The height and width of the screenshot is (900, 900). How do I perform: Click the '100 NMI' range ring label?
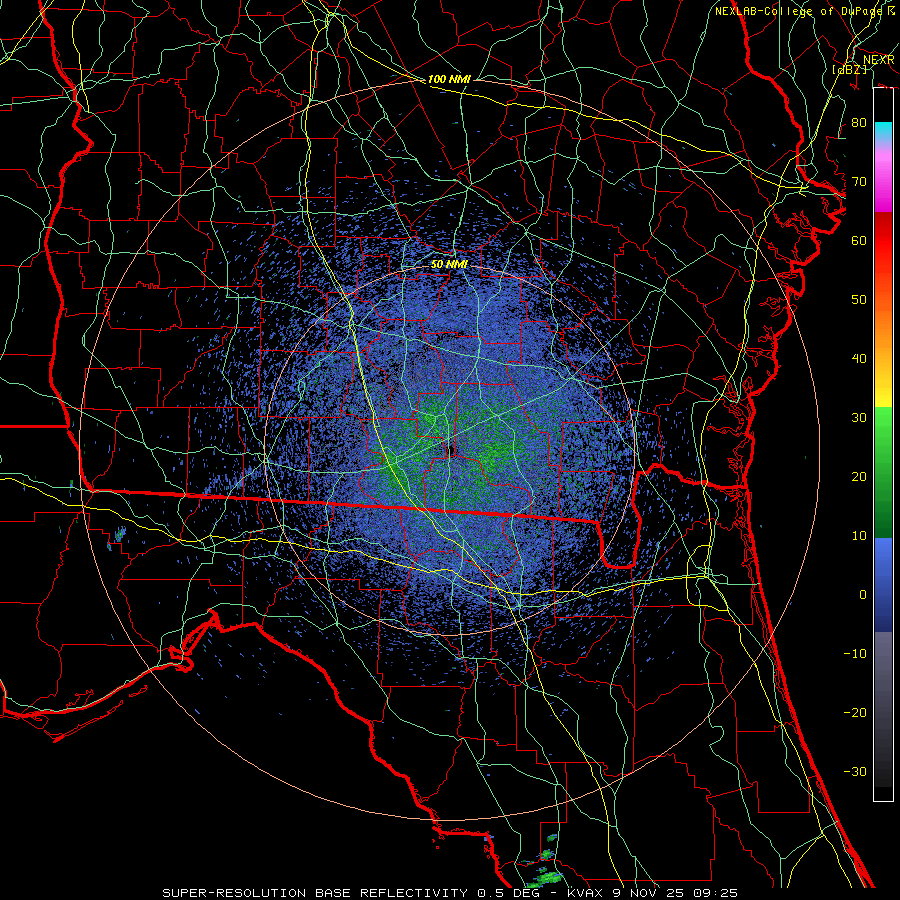(x=449, y=79)
